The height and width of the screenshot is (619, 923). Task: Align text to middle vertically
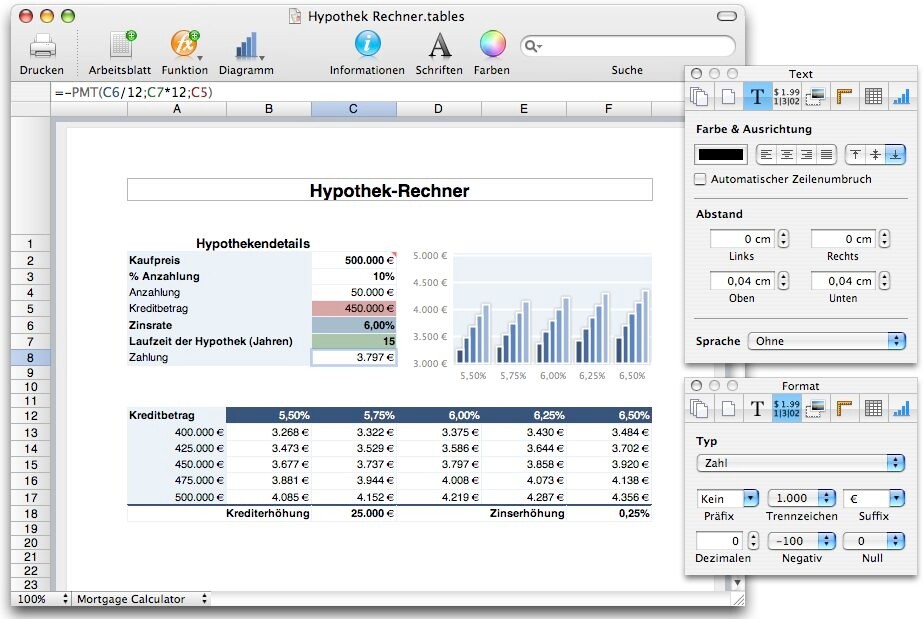pos(875,155)
